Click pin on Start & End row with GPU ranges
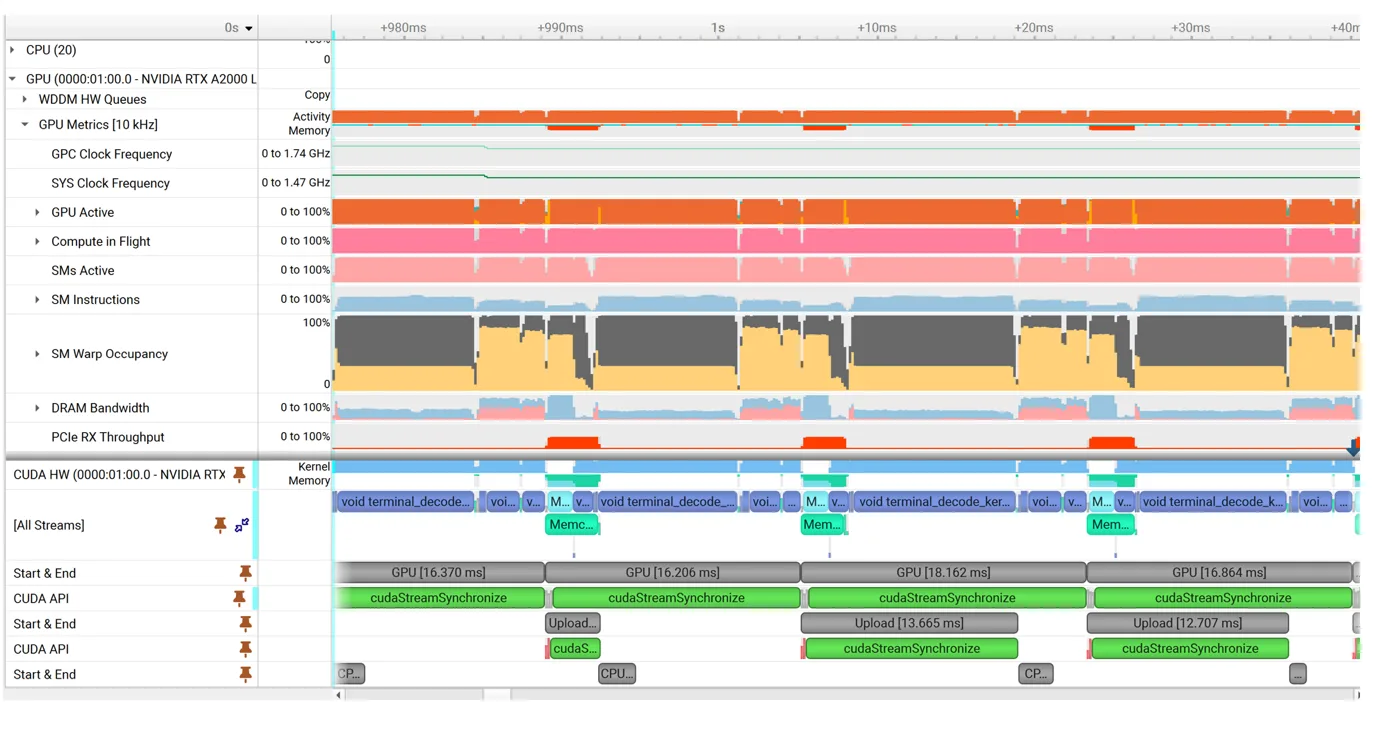 pyautogui.click(x=245, y=573)
